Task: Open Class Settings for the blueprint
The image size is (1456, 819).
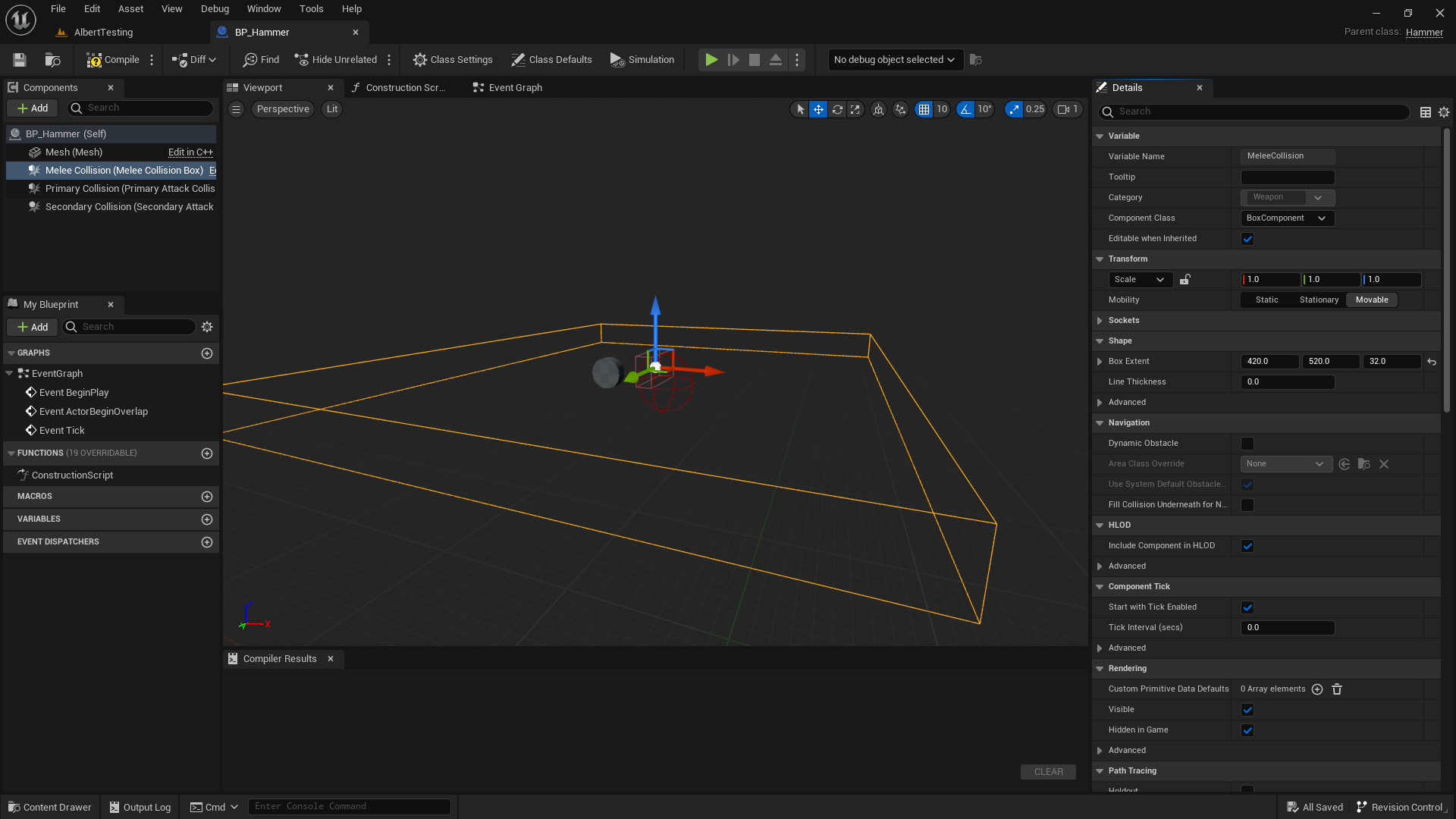Action: (x=452, y=59)
